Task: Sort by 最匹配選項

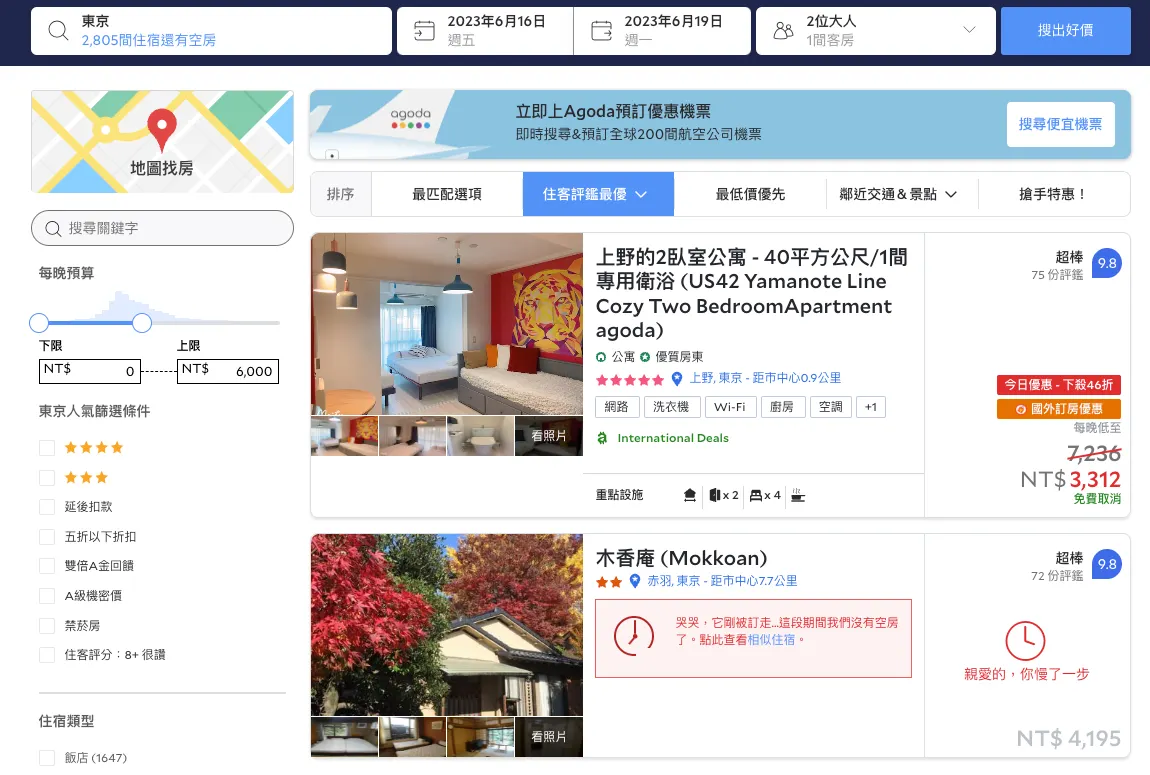Action: [447, 194]
